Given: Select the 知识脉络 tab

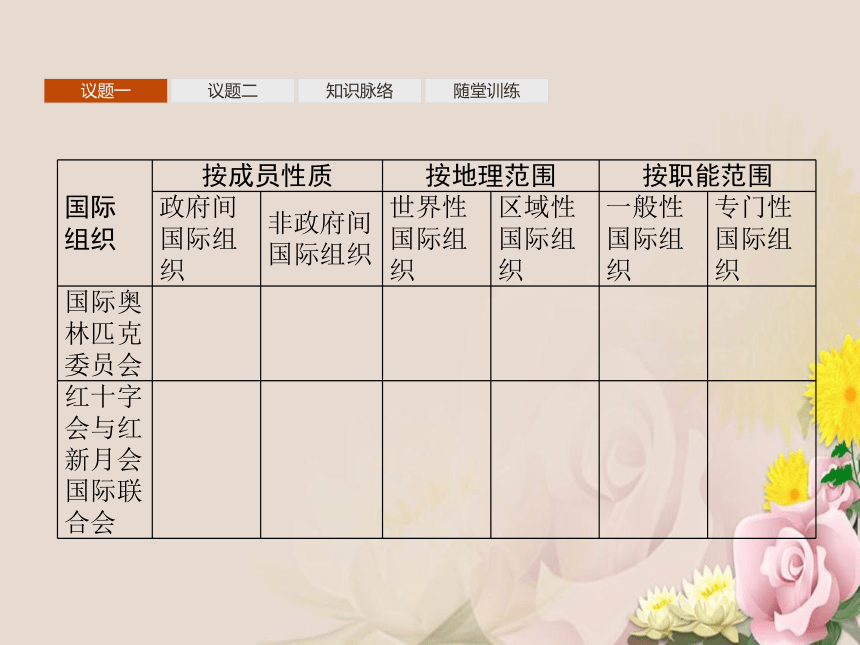Looking at the screenshot, I should tap(359, 90).
